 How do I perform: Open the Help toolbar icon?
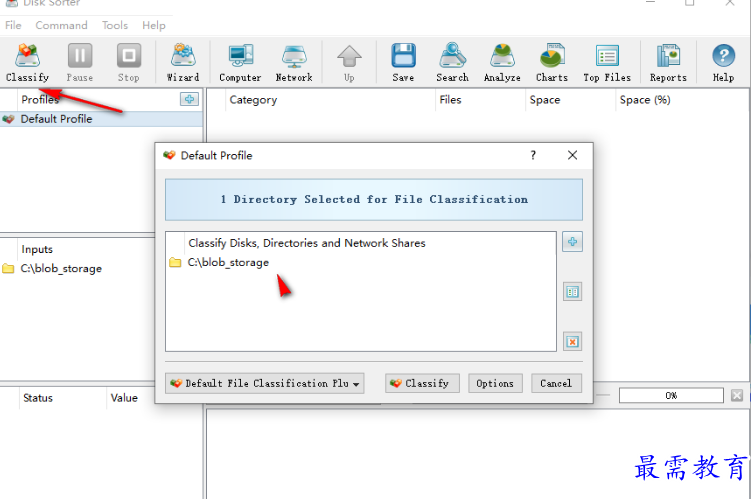[x=724, y=63]
